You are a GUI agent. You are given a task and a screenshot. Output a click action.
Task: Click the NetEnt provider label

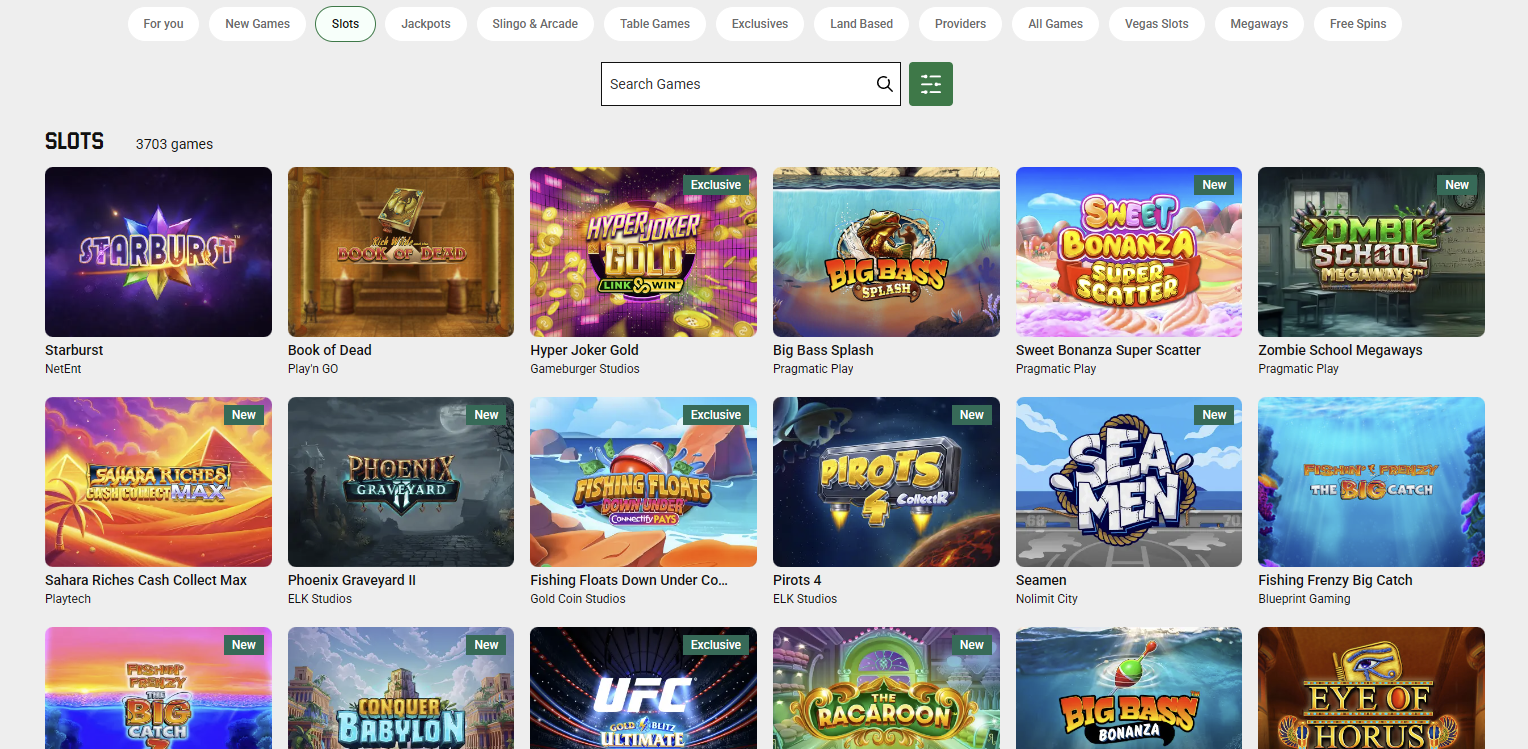pos(63,369)
